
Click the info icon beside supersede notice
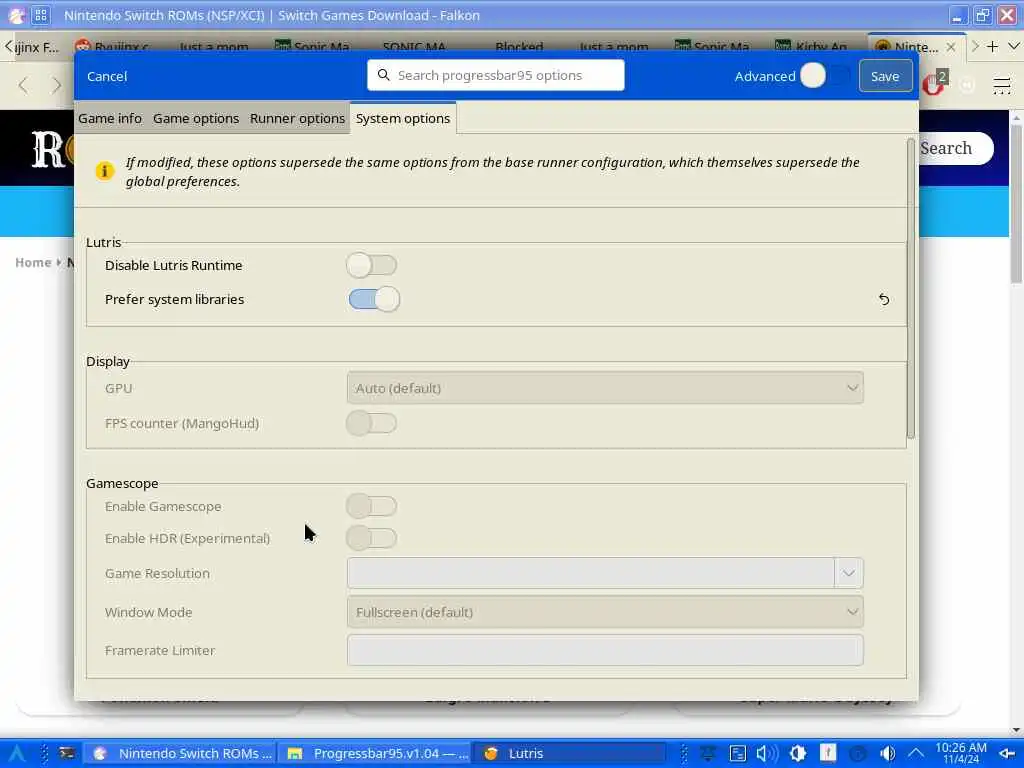tap(104, 172)
